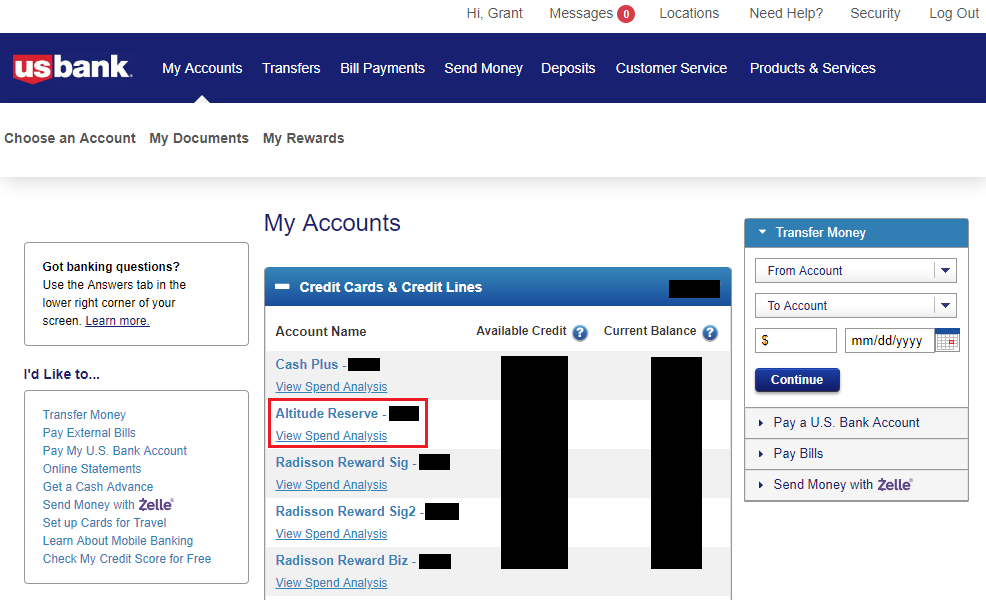Click the Security link
The height and width of the screenshot is (600, 986).
click(875, 13)
